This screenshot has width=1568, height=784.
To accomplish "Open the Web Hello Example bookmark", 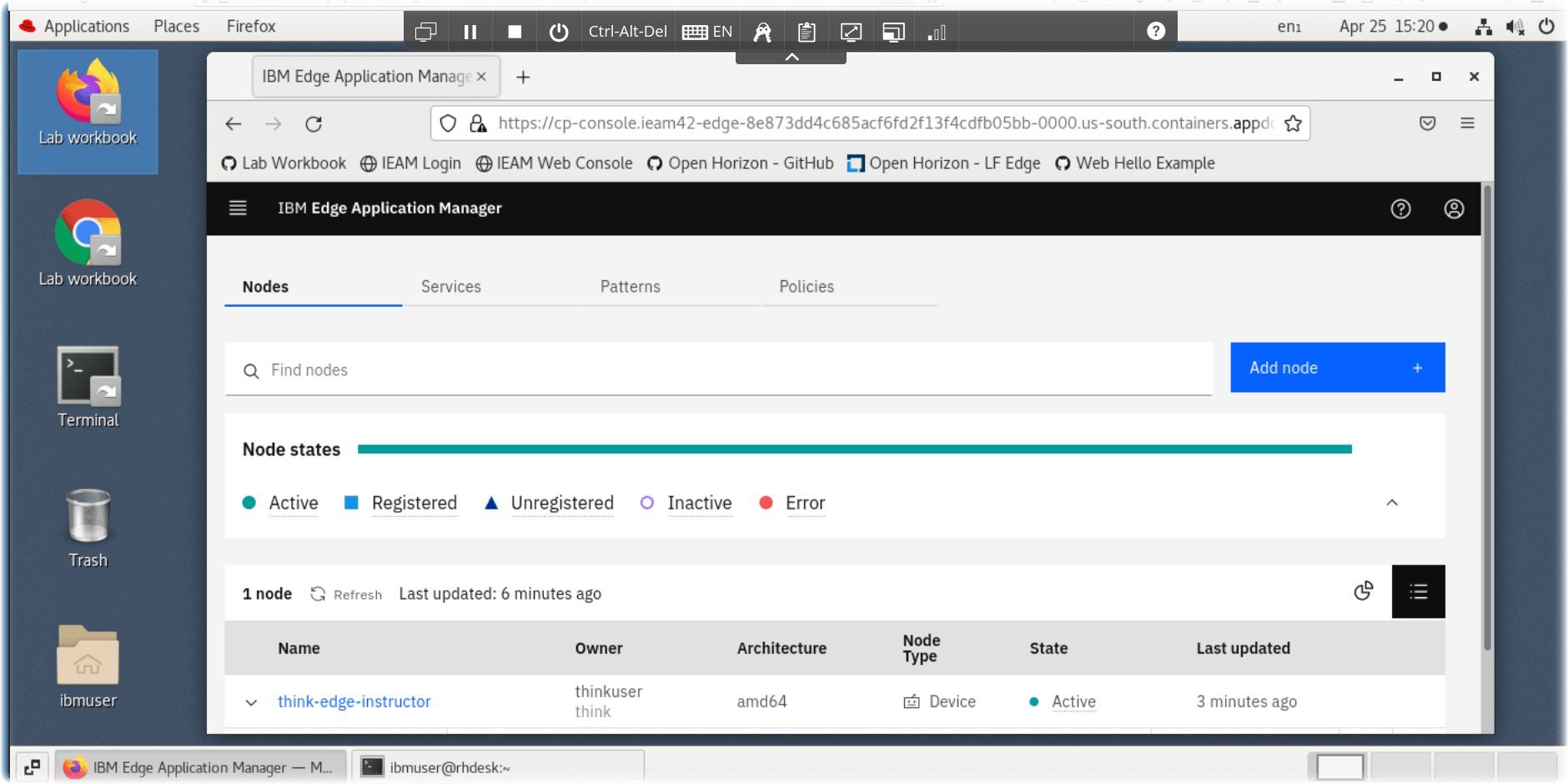I will [x=1134, y=163].
